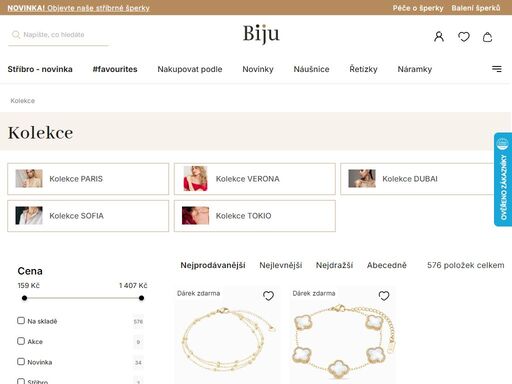Enable the Stříbro filter checkbox
The height and width of the screenshot is (384, 512).
(x=21, y=381)
